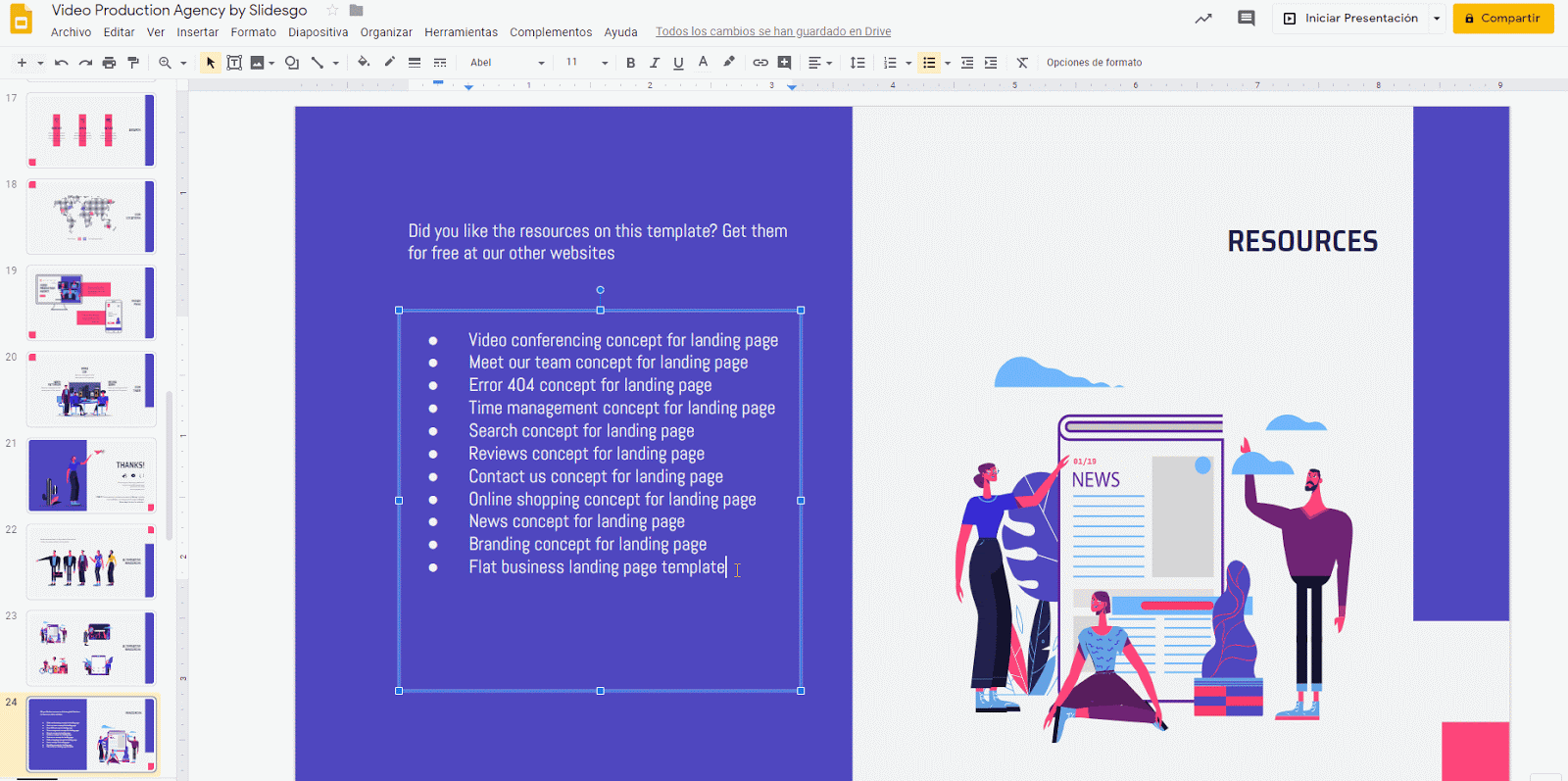Image resolution: width=1568 pixels, height=781 pixels.
Task: Toggle underline formatting
Action: (678, 63)
